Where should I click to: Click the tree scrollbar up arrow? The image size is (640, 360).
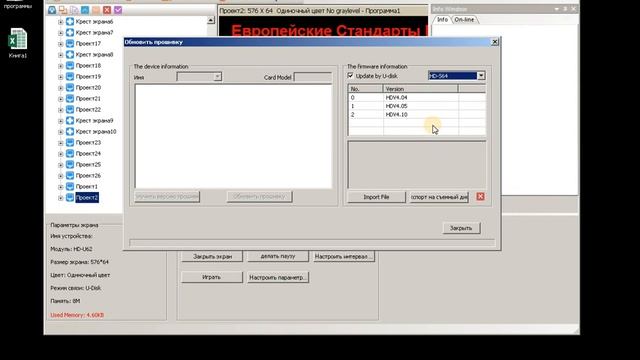pos(211,20)
